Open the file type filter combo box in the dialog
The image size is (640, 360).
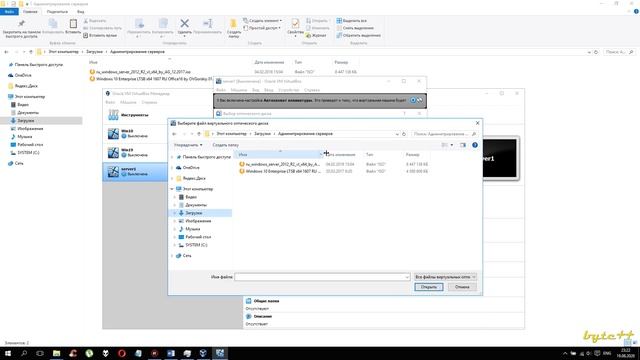(445, 277)
